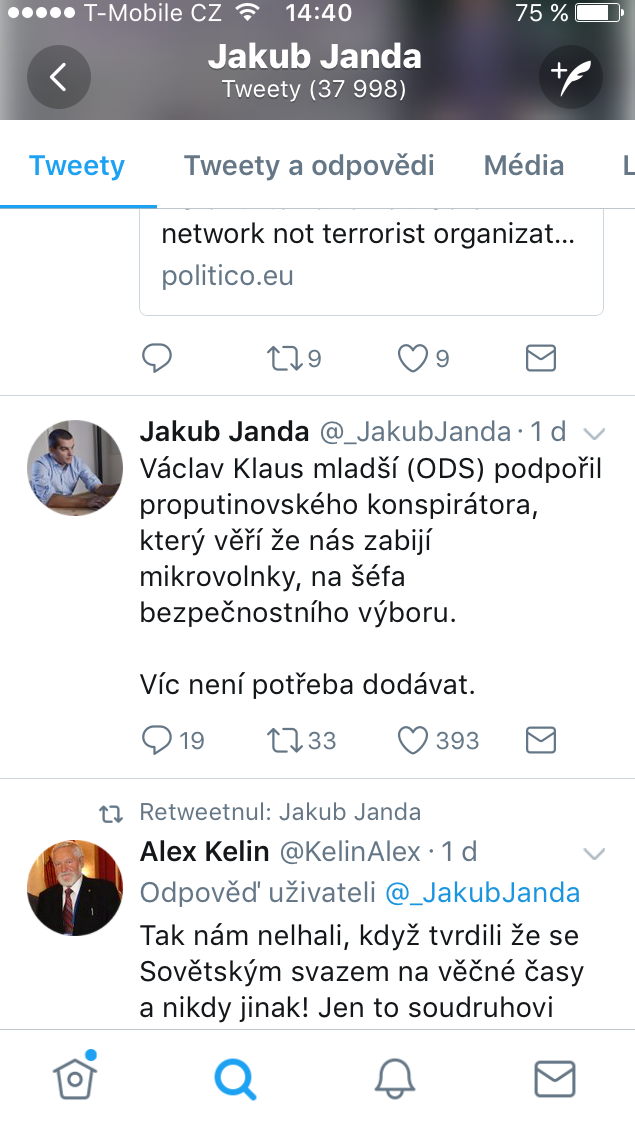Tap Alex Kelin's profile picture
635x1128 pixels.
coord(74,887)
